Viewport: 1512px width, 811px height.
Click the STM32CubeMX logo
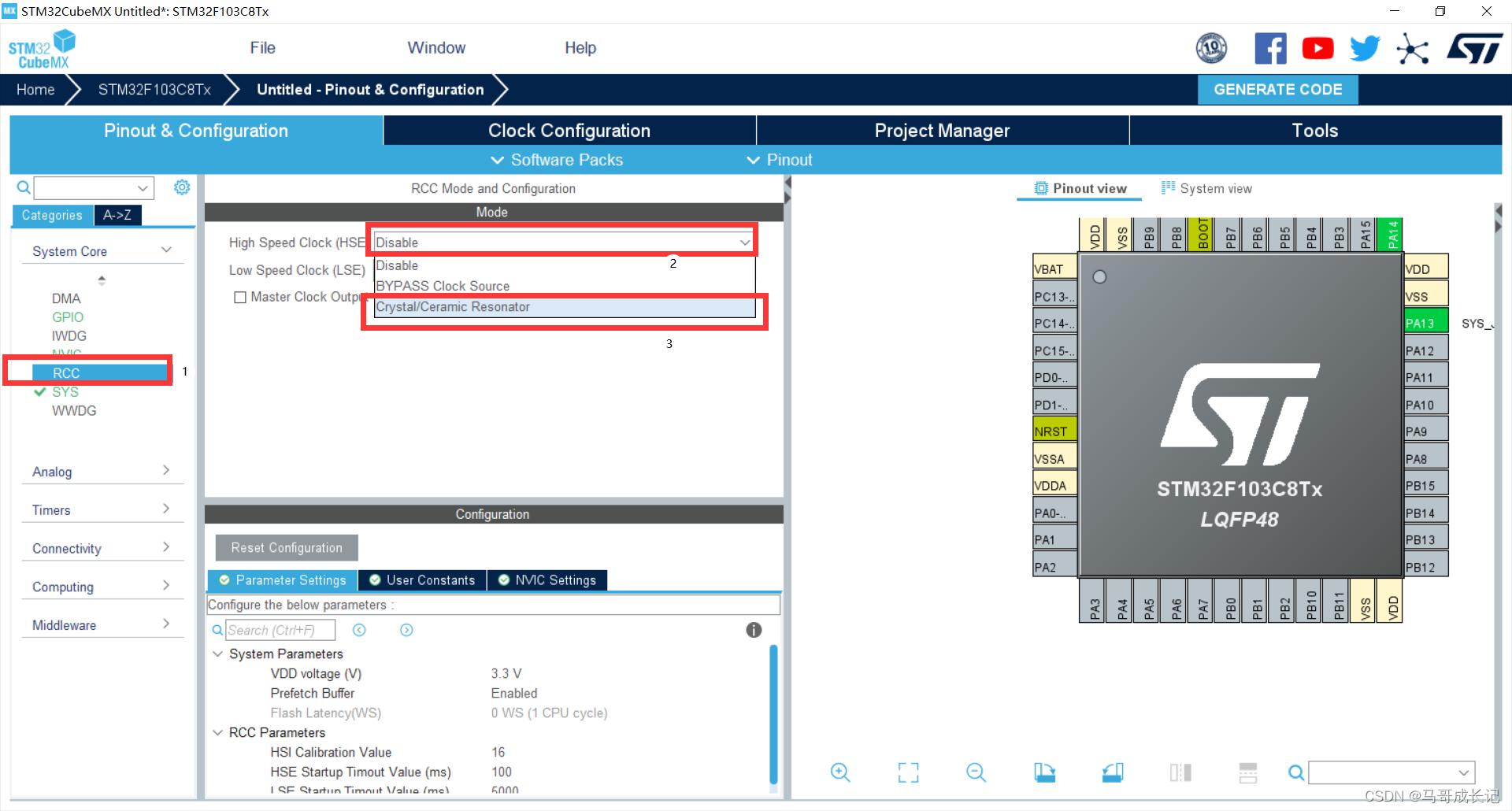click(42, 49)
